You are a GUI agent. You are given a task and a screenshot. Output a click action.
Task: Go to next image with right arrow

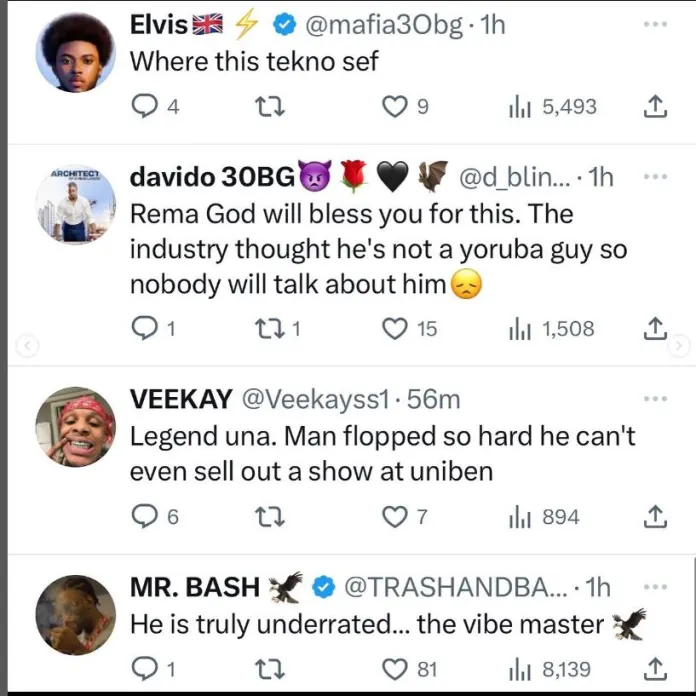(679, 346)
